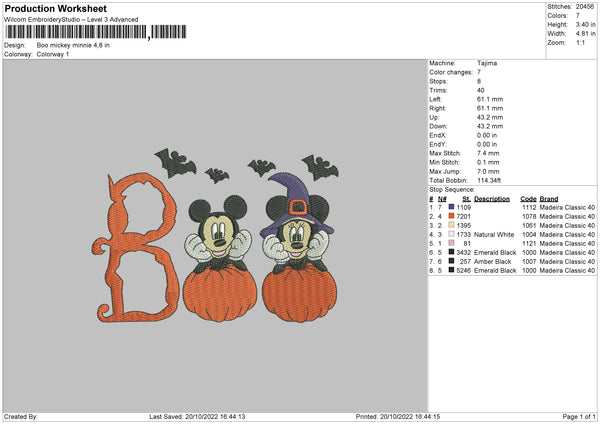Viewport: 600px width, 424px height.
Task: Click the barcode under the worksheet title
Action: tap(96, 32)
